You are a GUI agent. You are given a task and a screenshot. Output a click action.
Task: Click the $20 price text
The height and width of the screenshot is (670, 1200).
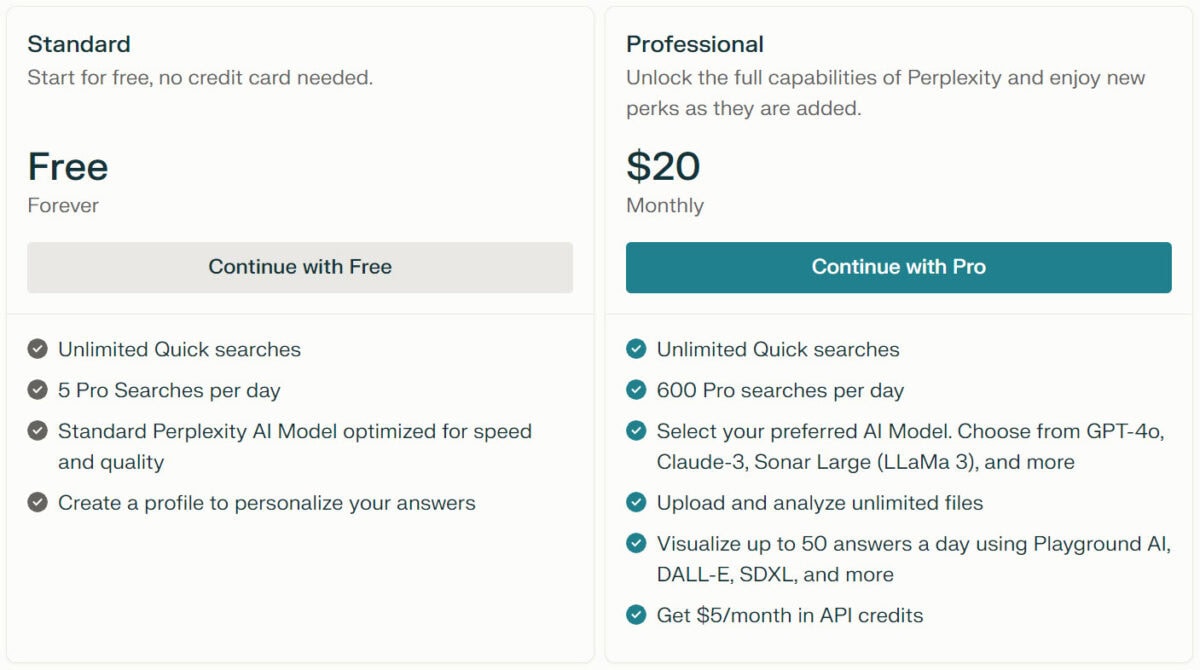click(663, 166)
